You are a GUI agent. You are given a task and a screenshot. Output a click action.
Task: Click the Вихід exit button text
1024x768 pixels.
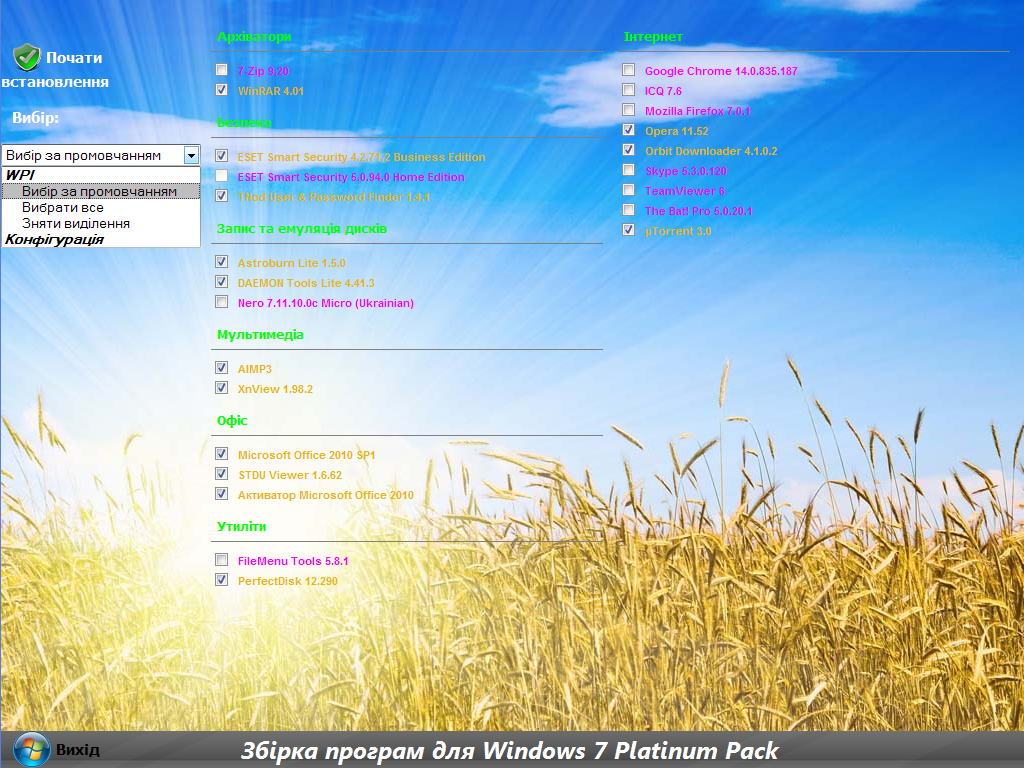coord(78,750)
